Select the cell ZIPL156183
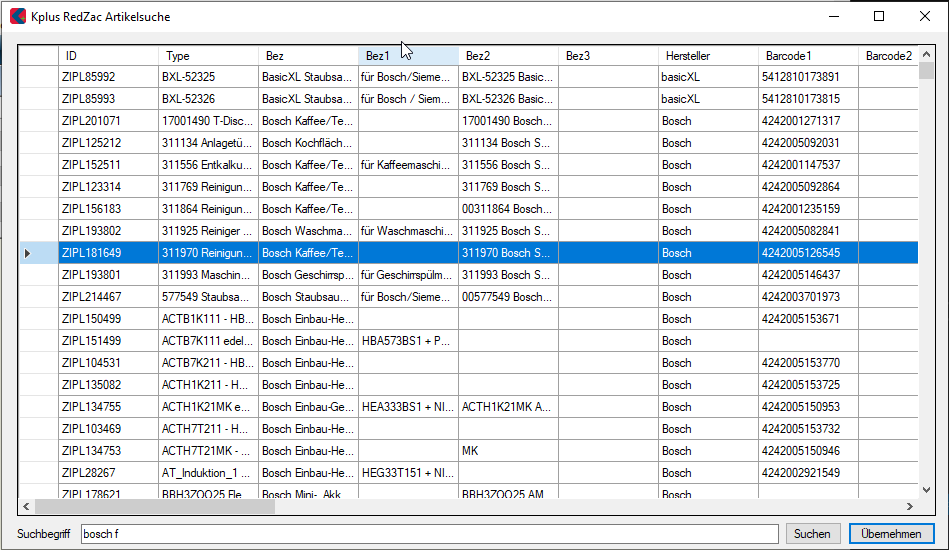949x550 pixels. (108, 209)
